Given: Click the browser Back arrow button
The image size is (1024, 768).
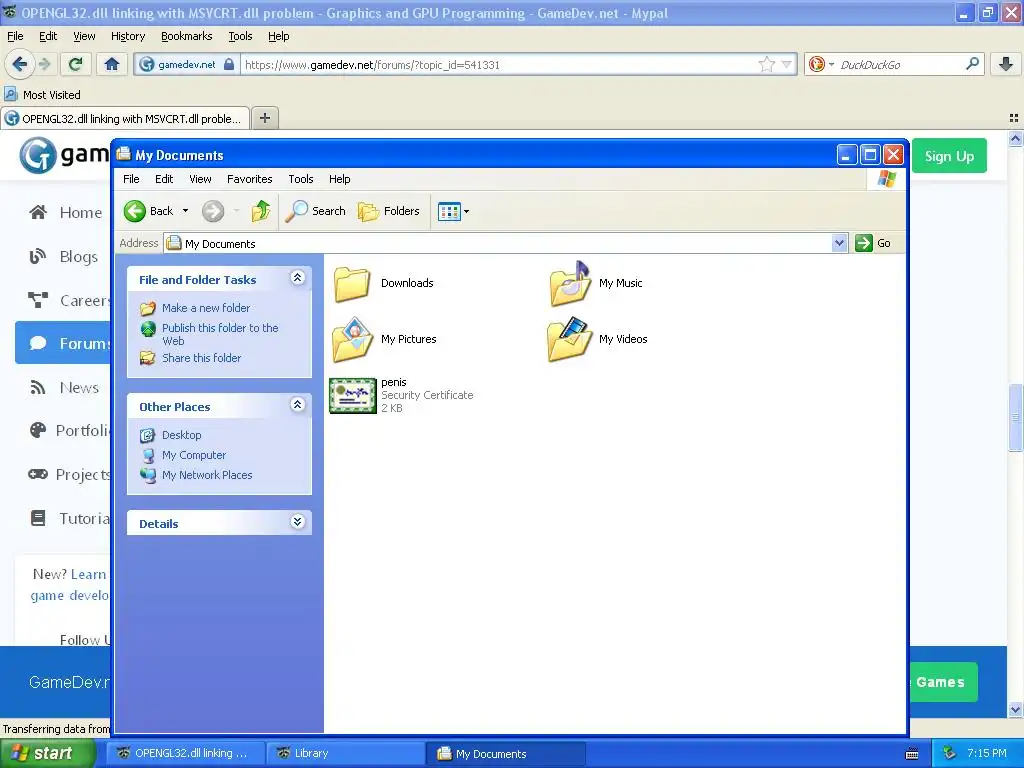Looking at the screenshot, I should 20,64.
